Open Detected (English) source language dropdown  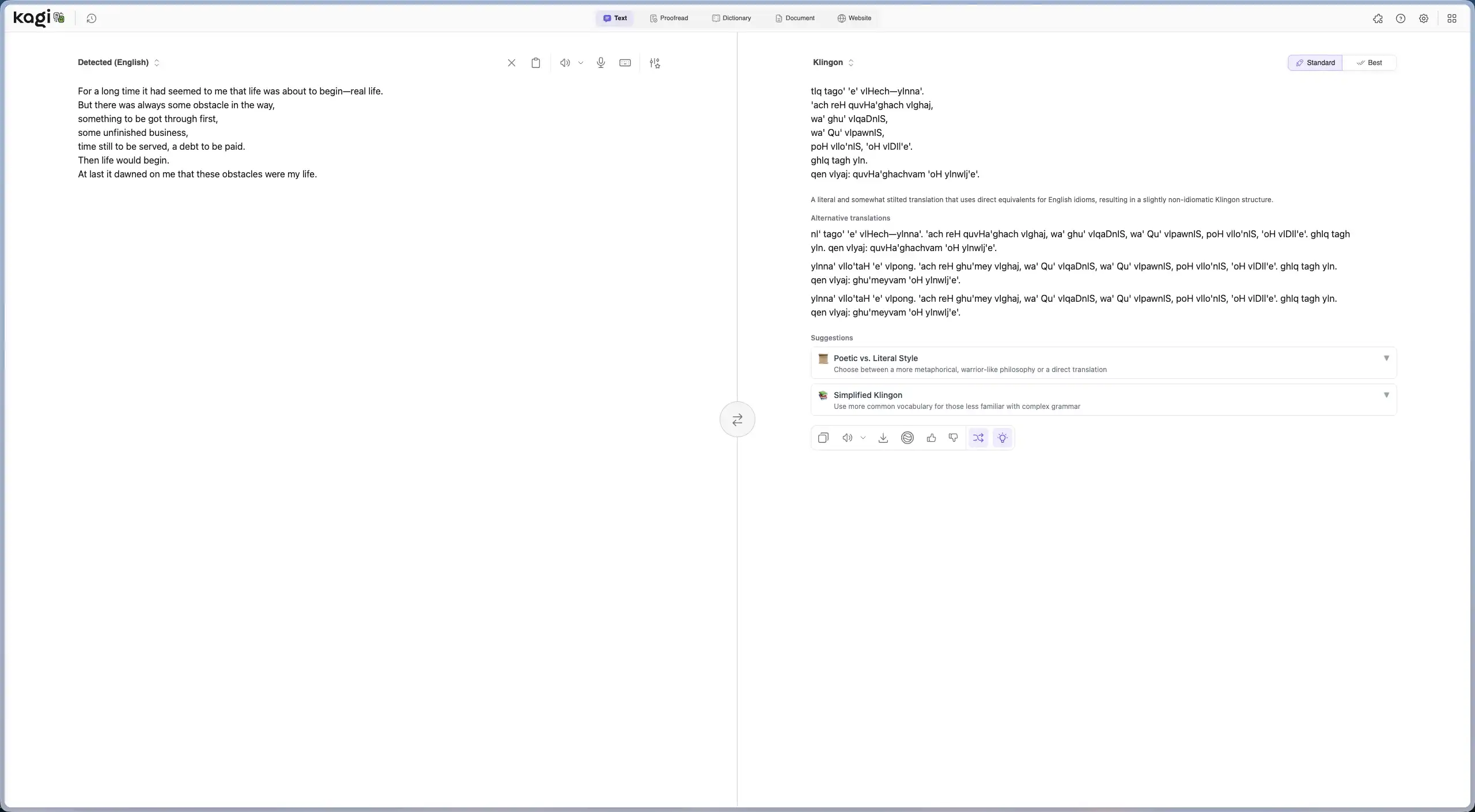[x=118, y=63]
